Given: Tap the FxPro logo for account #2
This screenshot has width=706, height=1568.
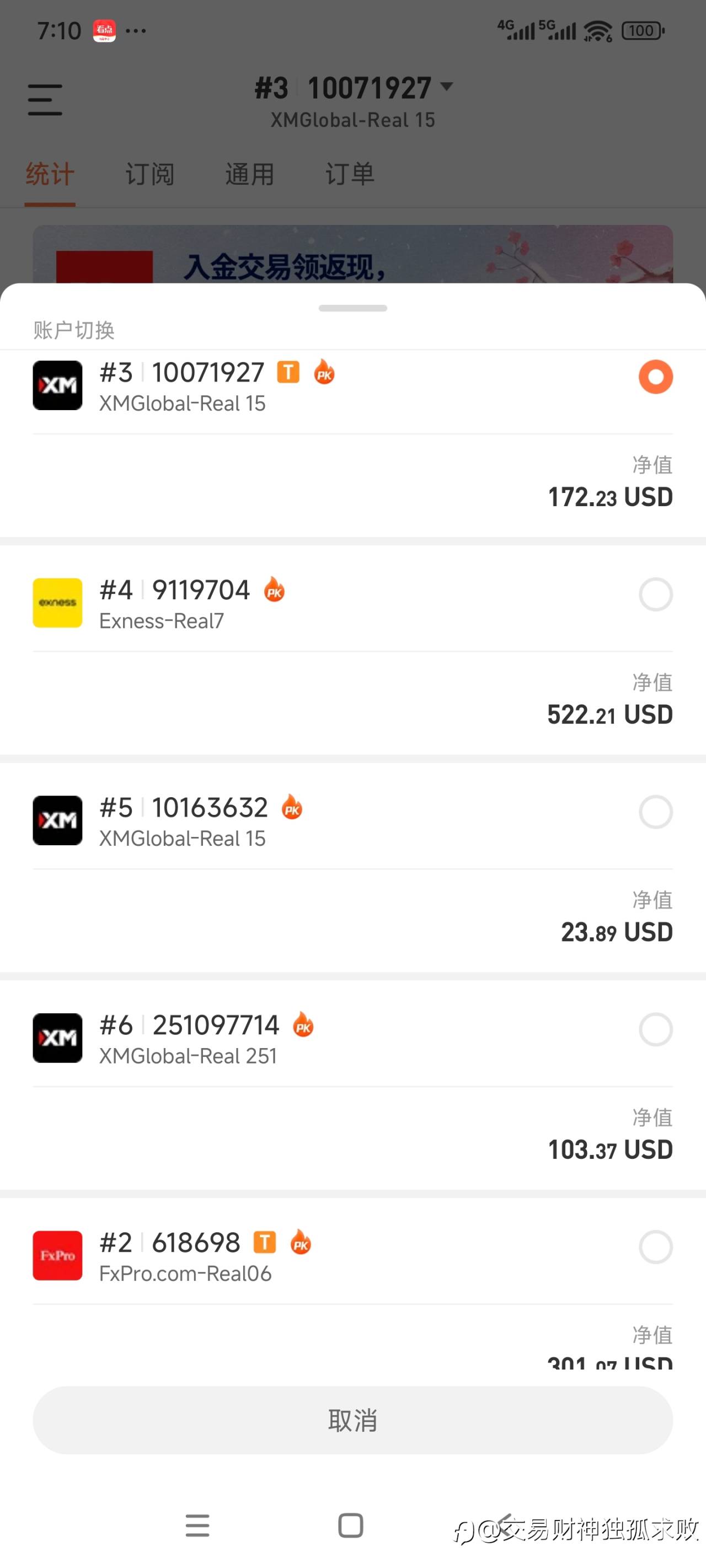Looking at the screenshot, I should pos(57,1255).
